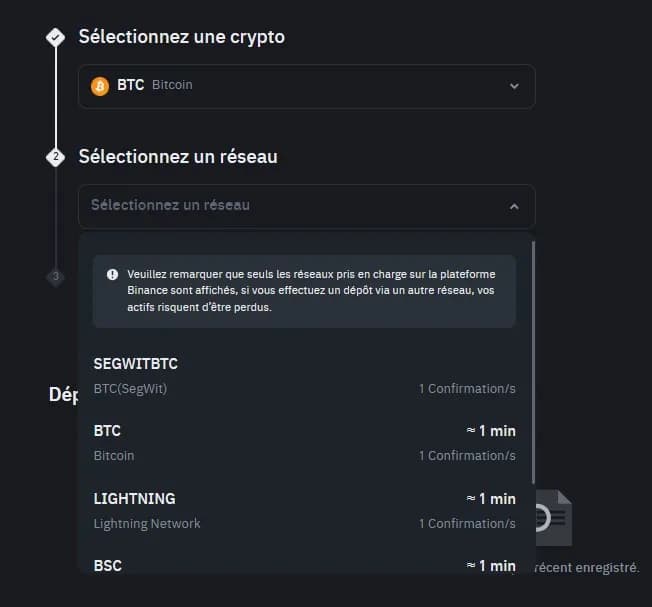Click the warning info icon in notice

[113, 274]
